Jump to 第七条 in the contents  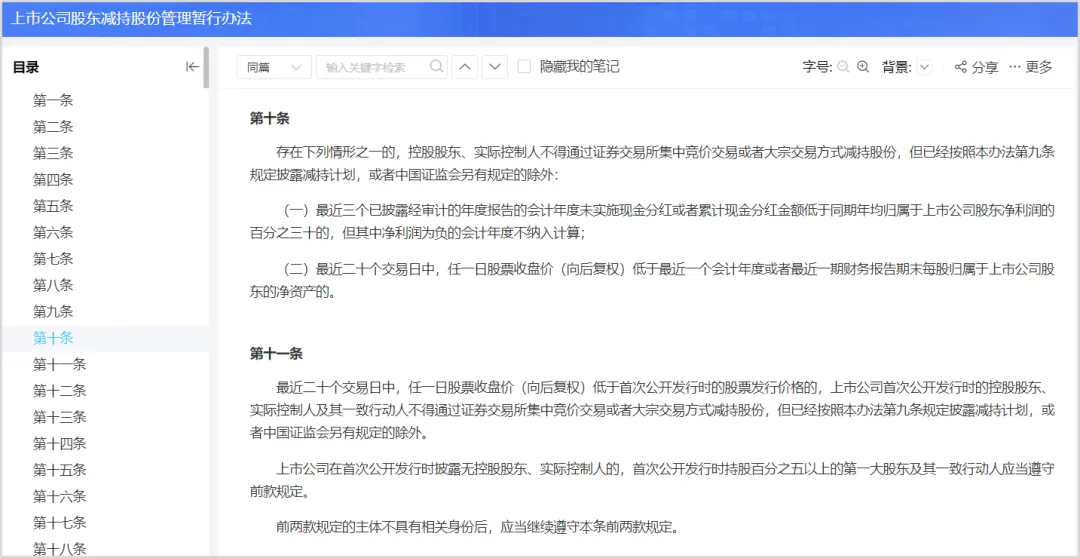pos(53,259)
